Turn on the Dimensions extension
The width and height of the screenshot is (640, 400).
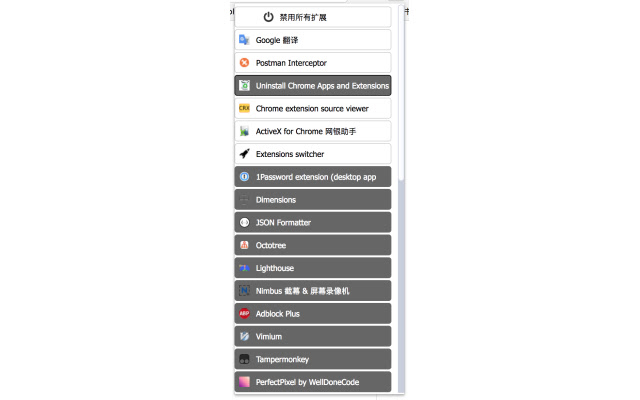point(313,200)
